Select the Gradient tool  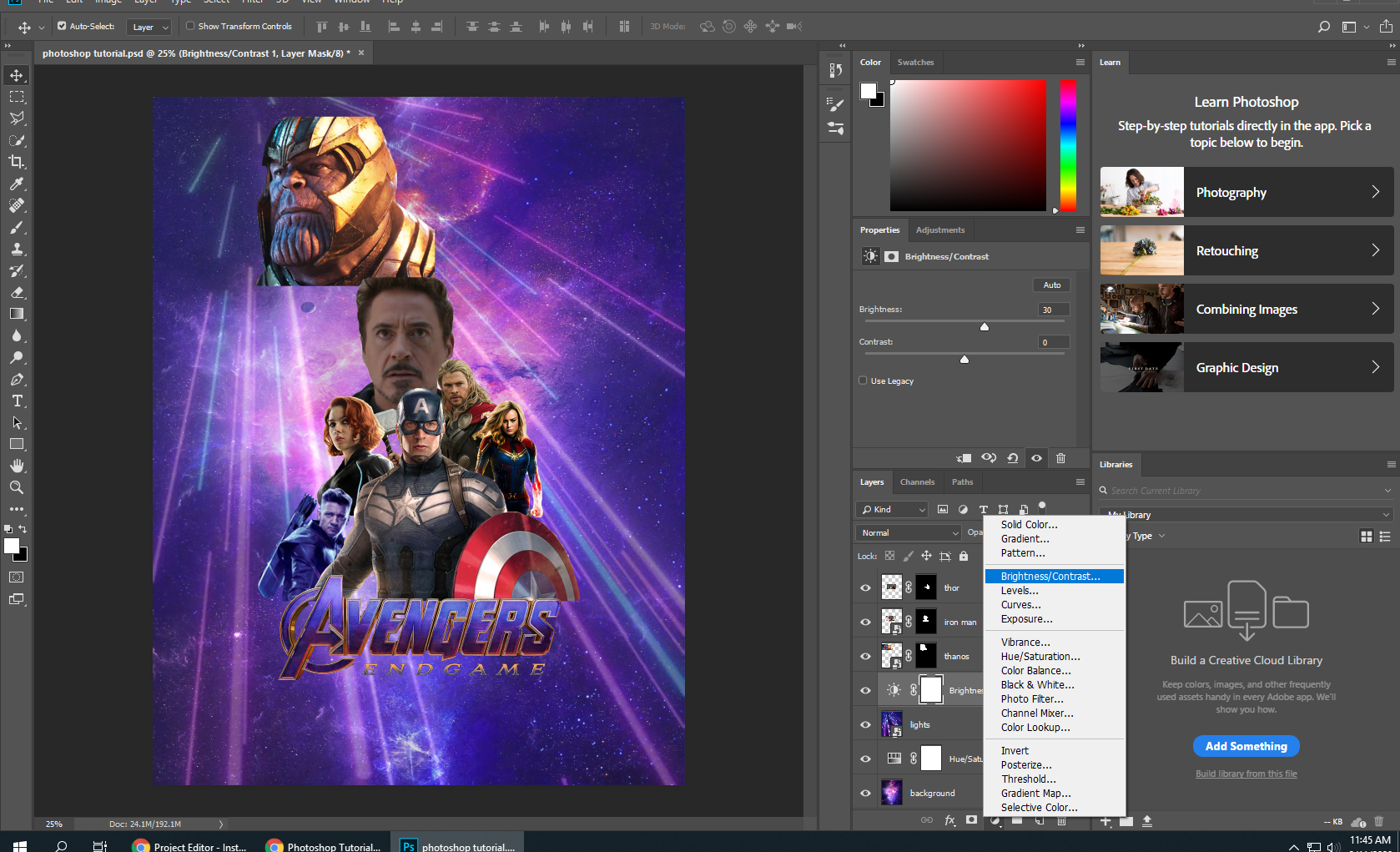tap(17, 314)
